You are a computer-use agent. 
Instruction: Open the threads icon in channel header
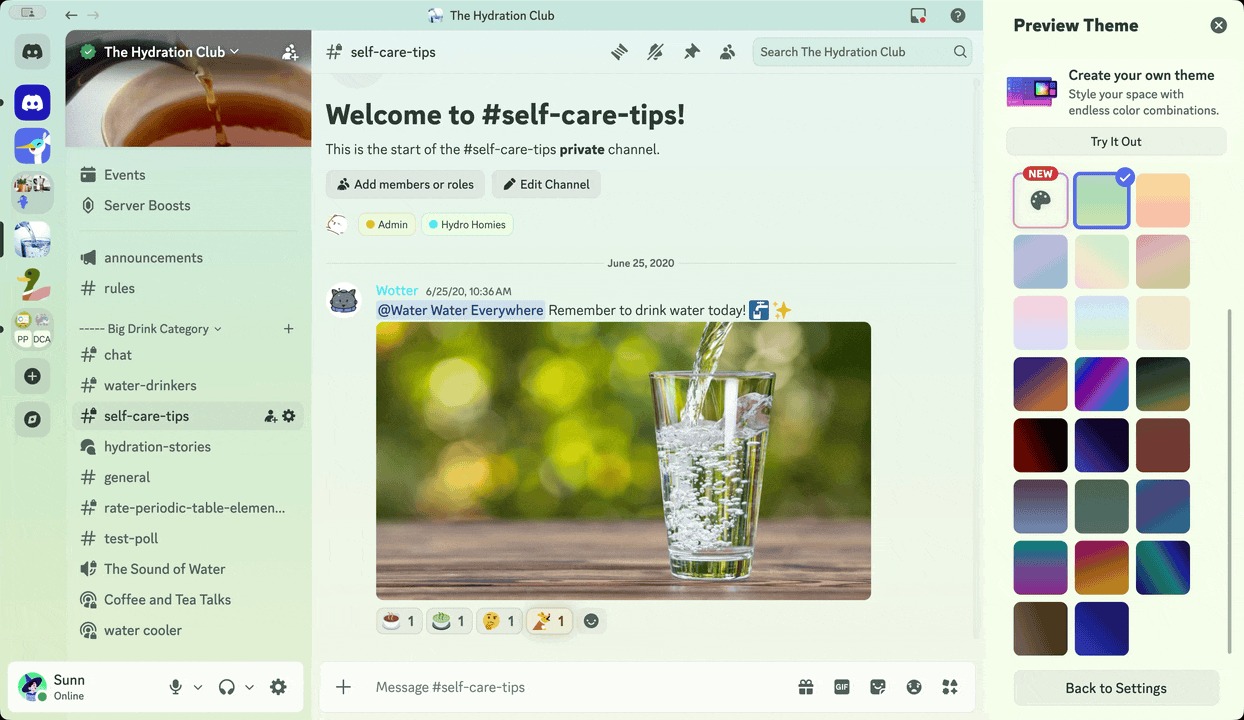[619, 51]
